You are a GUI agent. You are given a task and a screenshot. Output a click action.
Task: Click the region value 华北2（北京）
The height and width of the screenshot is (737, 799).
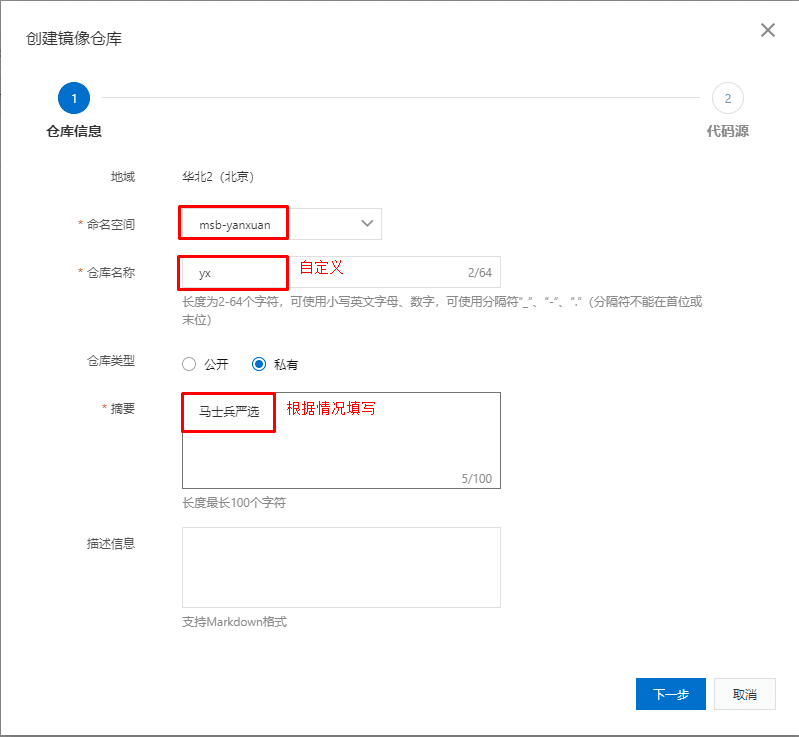pos(218,176)
